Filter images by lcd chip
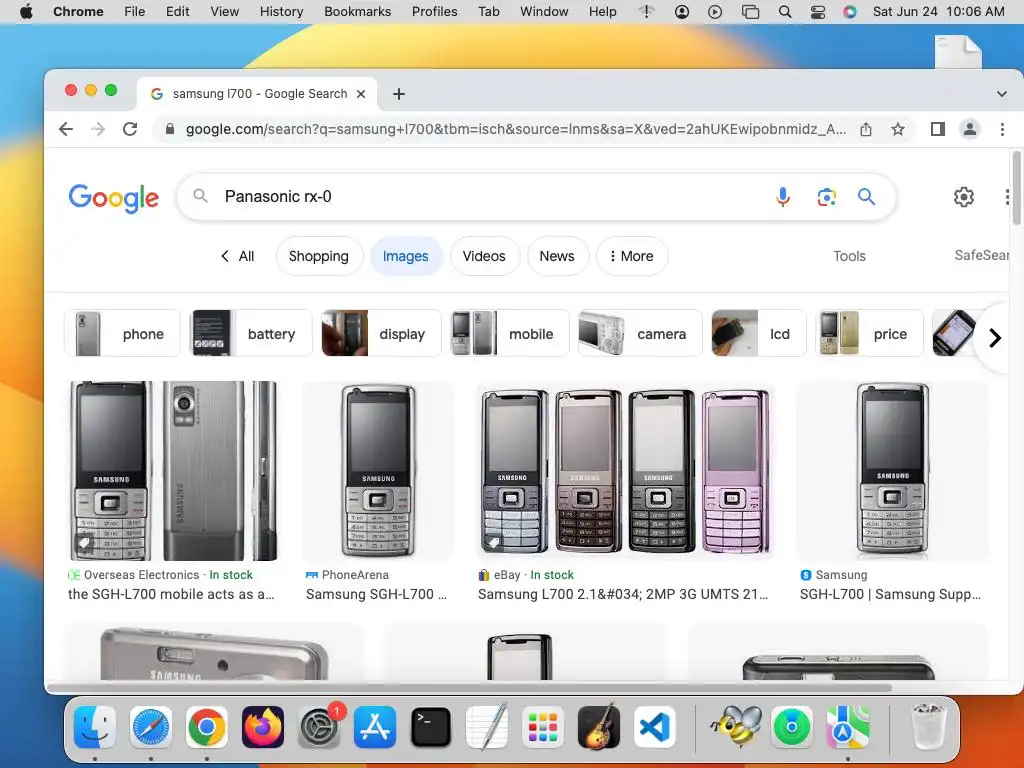 [759, 334]
